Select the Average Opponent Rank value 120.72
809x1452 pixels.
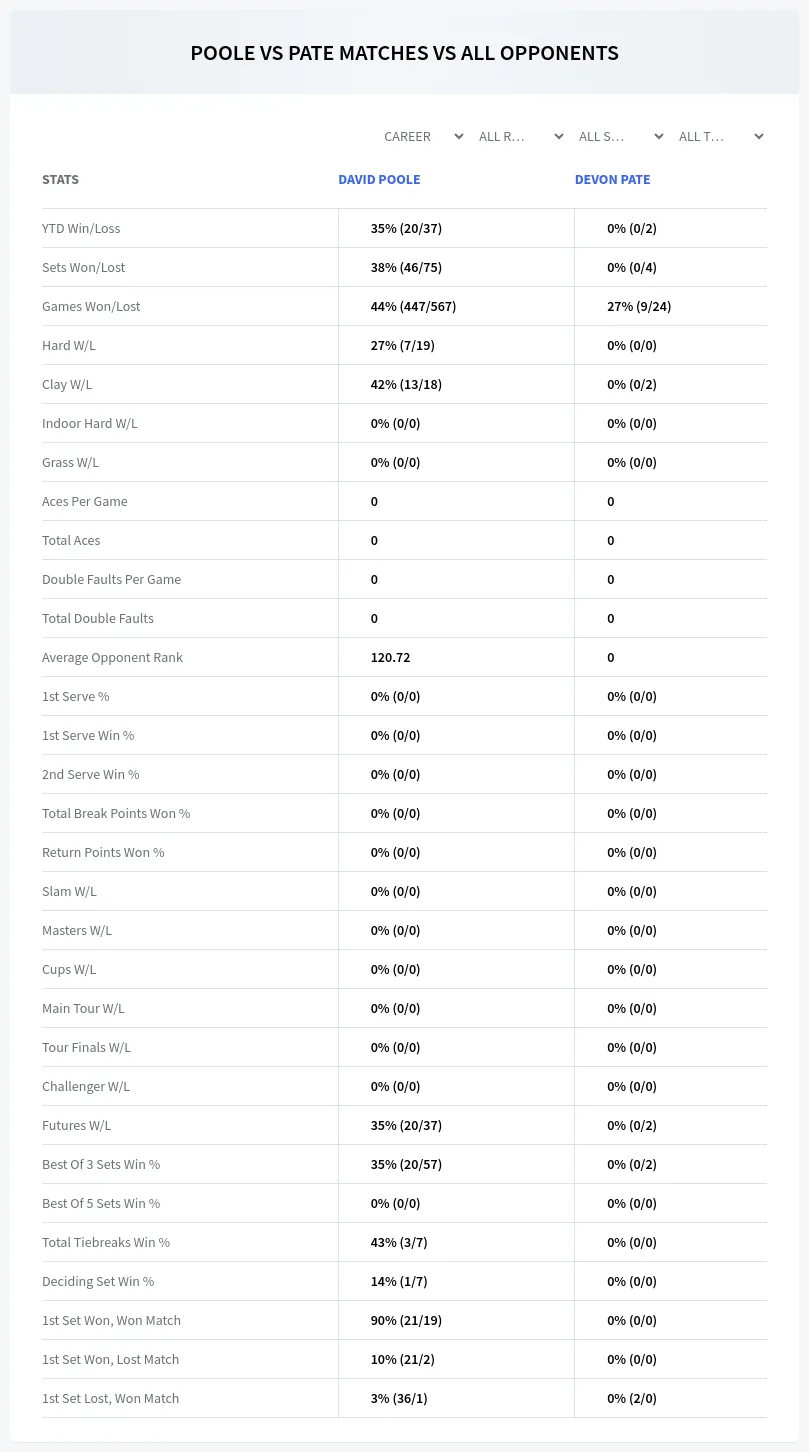390,657
